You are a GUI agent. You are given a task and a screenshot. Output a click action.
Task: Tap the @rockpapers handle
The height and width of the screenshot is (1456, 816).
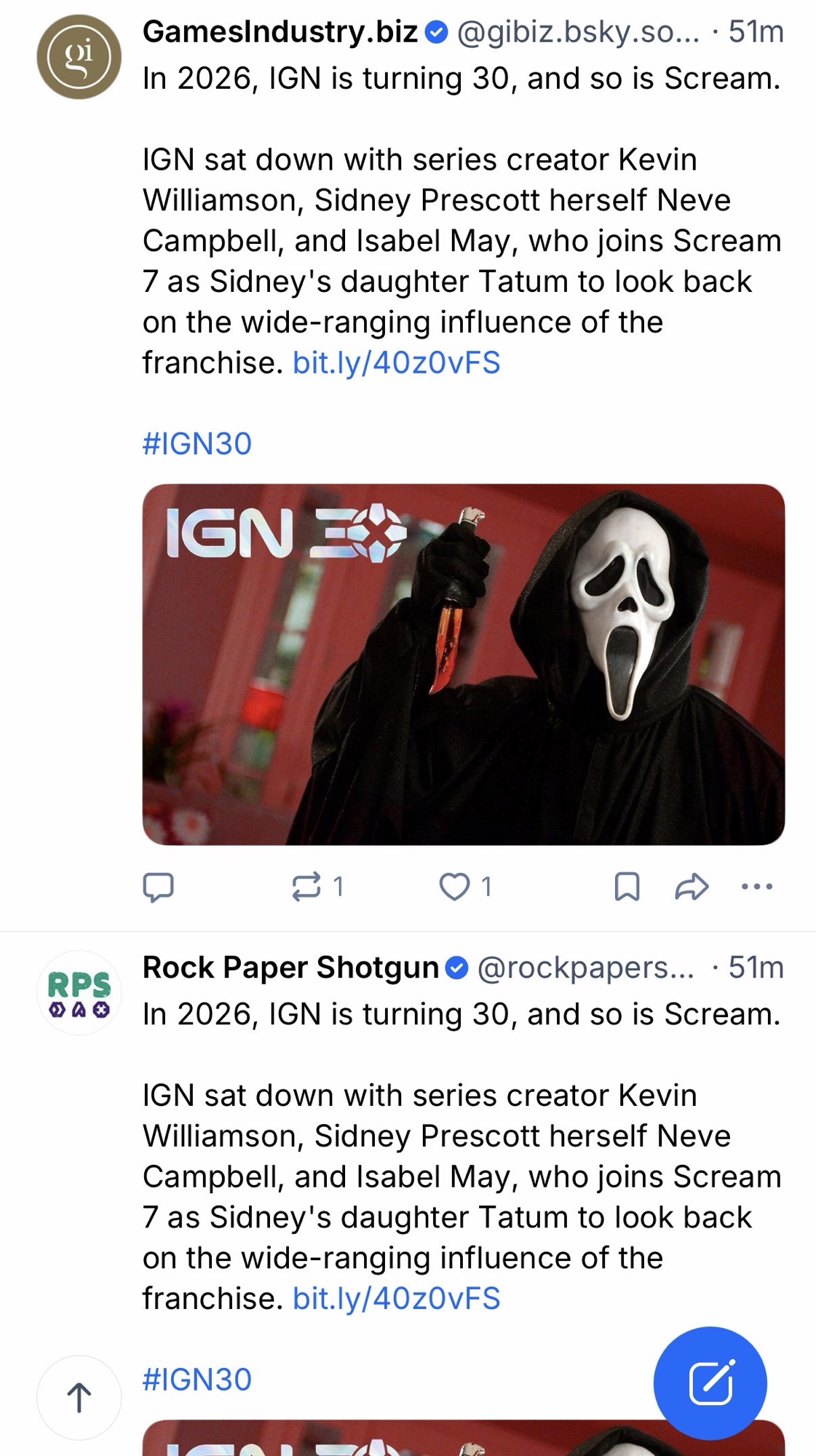(585, 967)
